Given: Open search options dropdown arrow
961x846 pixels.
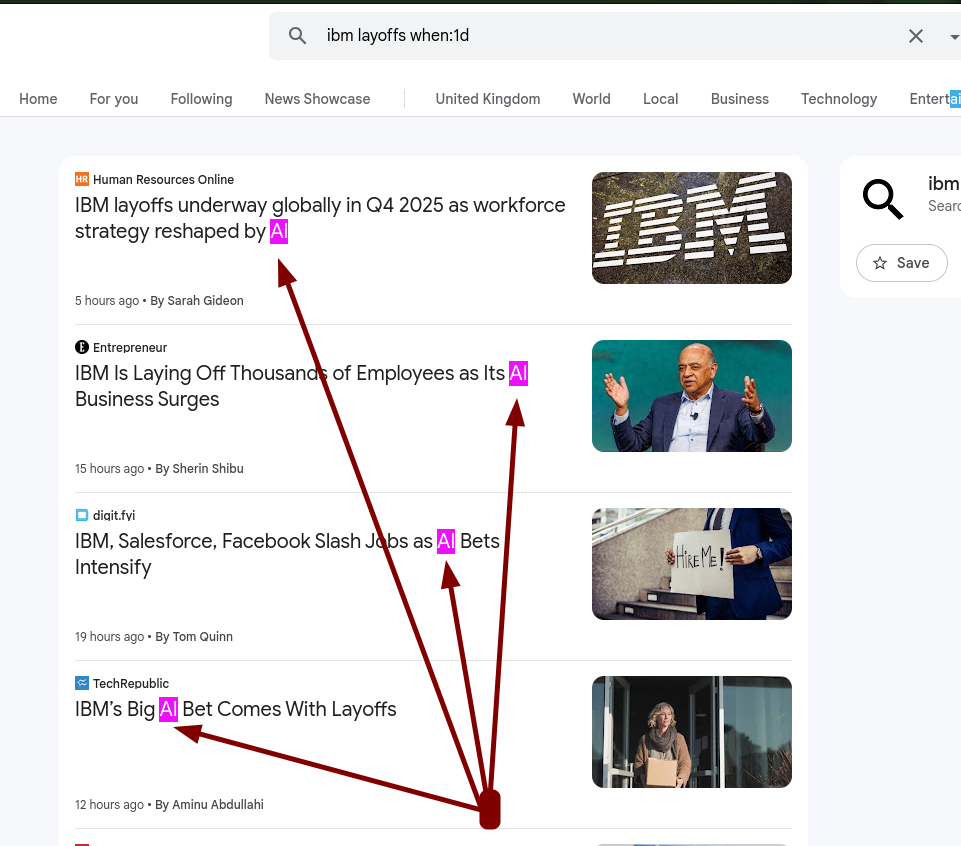Looking at the screenshot, I should coord(953,37).
